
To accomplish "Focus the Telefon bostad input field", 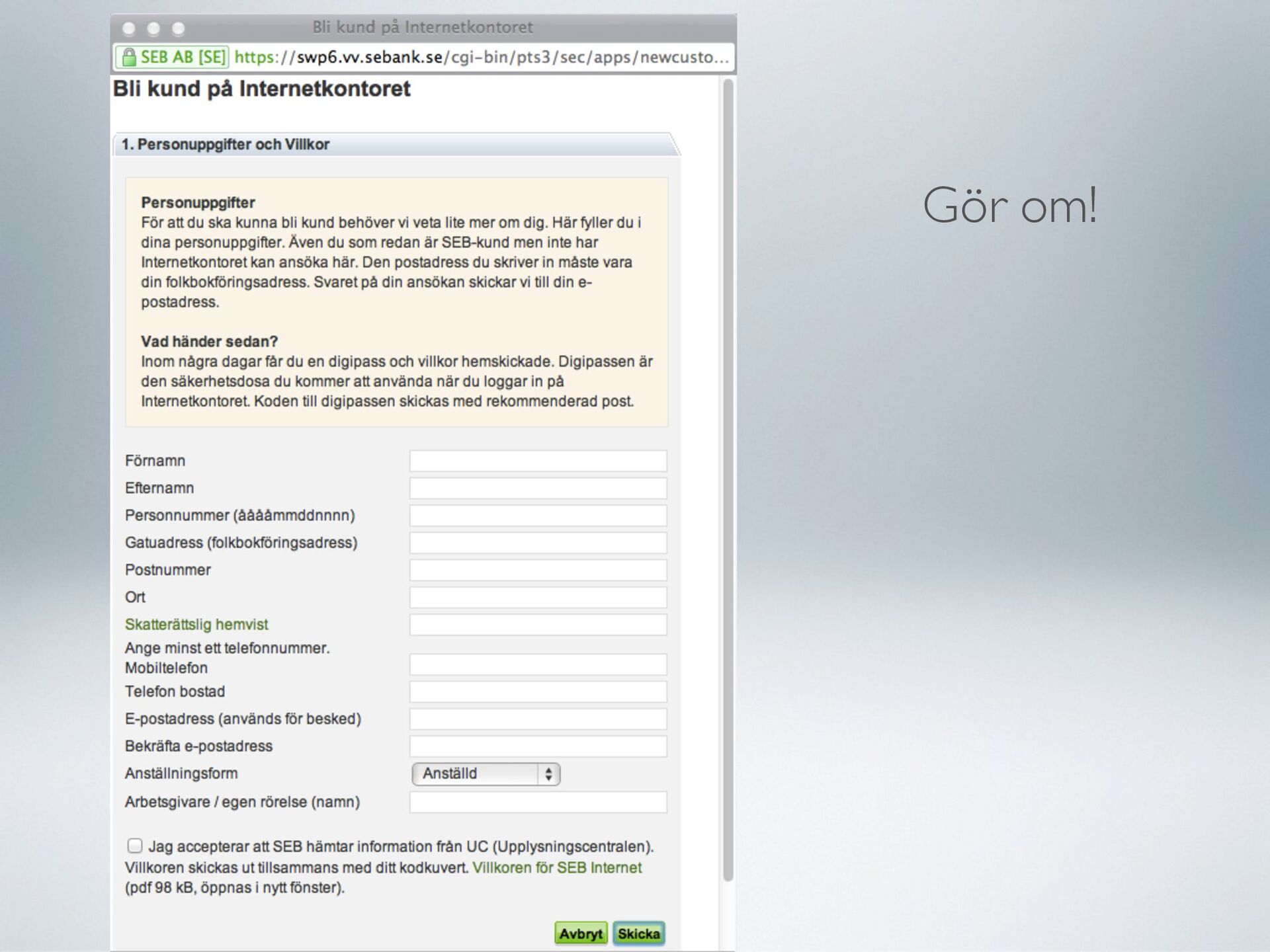I will (538, 692).
